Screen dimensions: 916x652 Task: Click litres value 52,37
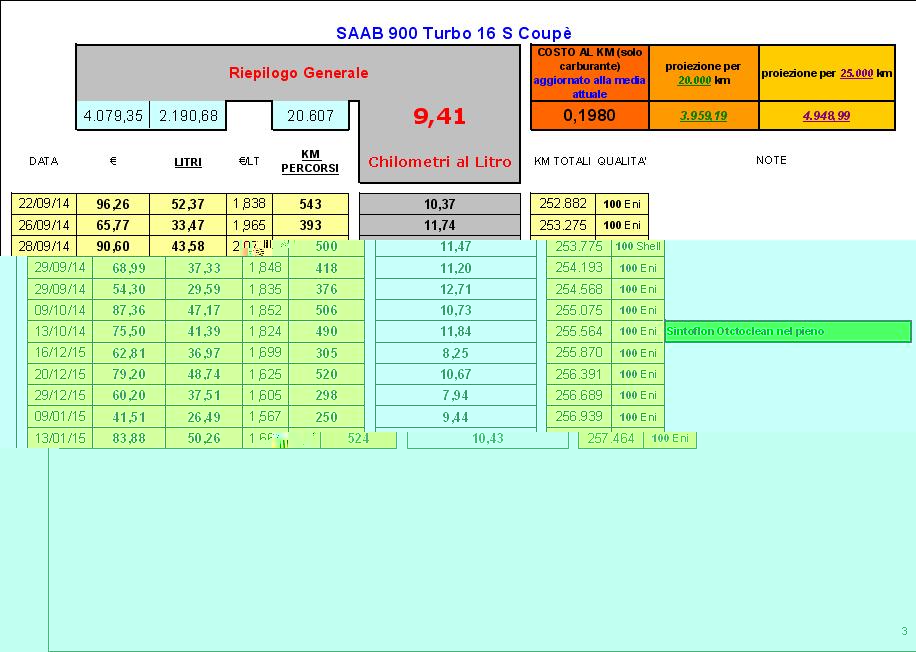pos(188,204)
